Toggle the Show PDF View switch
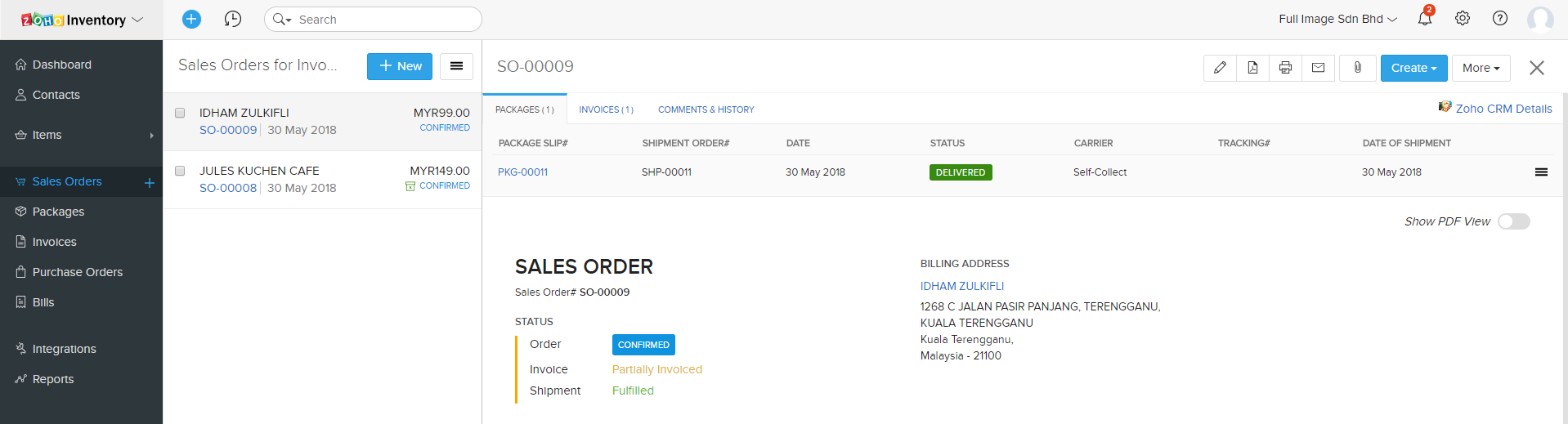1568x424 pixels. click(1513, 221)
